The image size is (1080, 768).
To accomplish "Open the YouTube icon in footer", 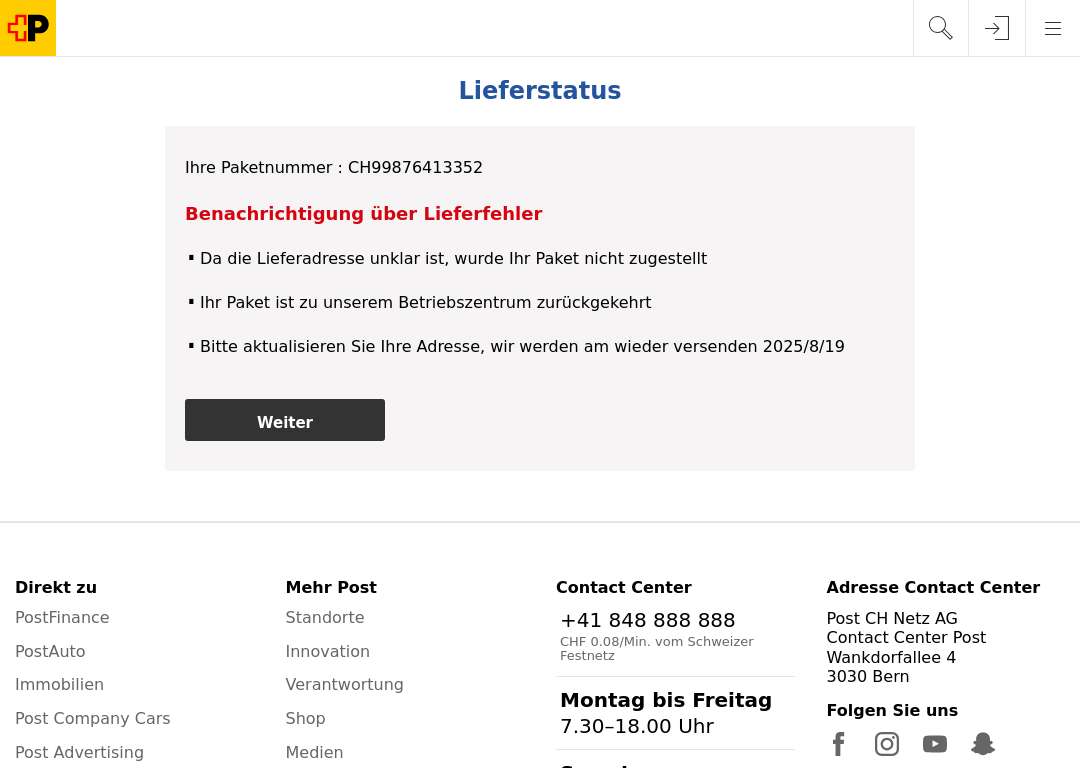I will pos(935,744).
